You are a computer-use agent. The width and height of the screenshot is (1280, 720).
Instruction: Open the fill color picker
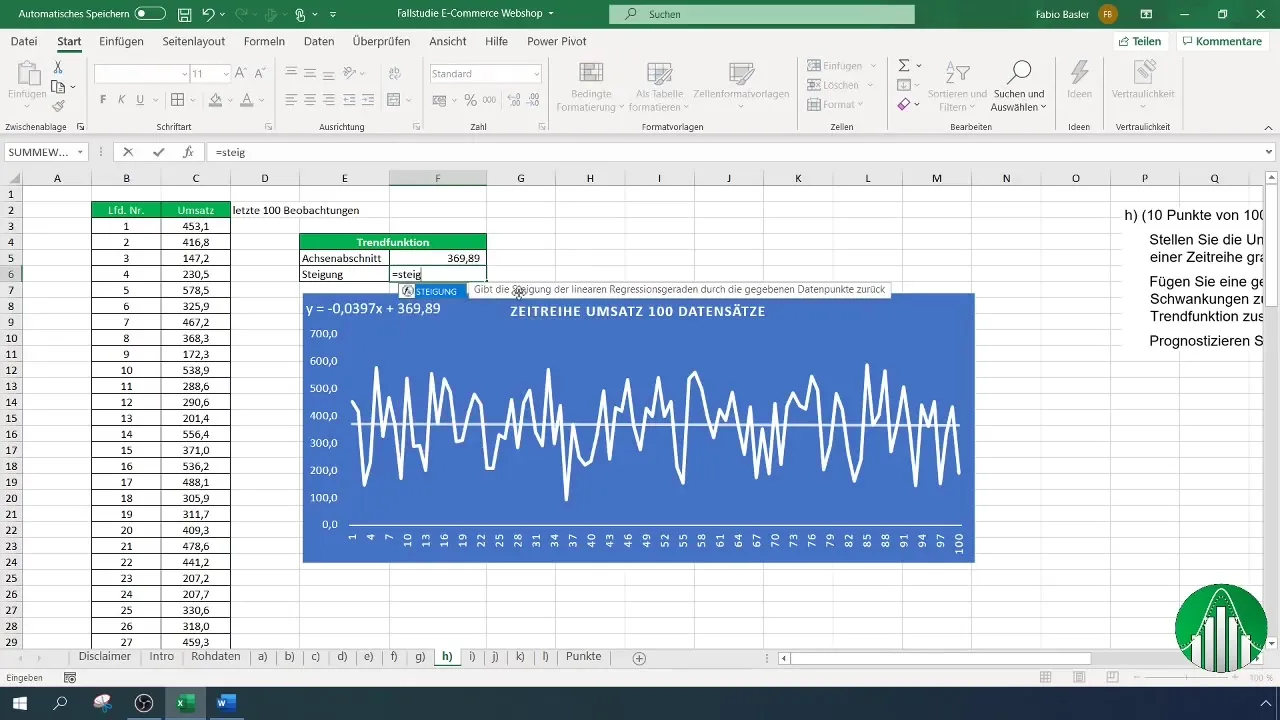(214, 100)
